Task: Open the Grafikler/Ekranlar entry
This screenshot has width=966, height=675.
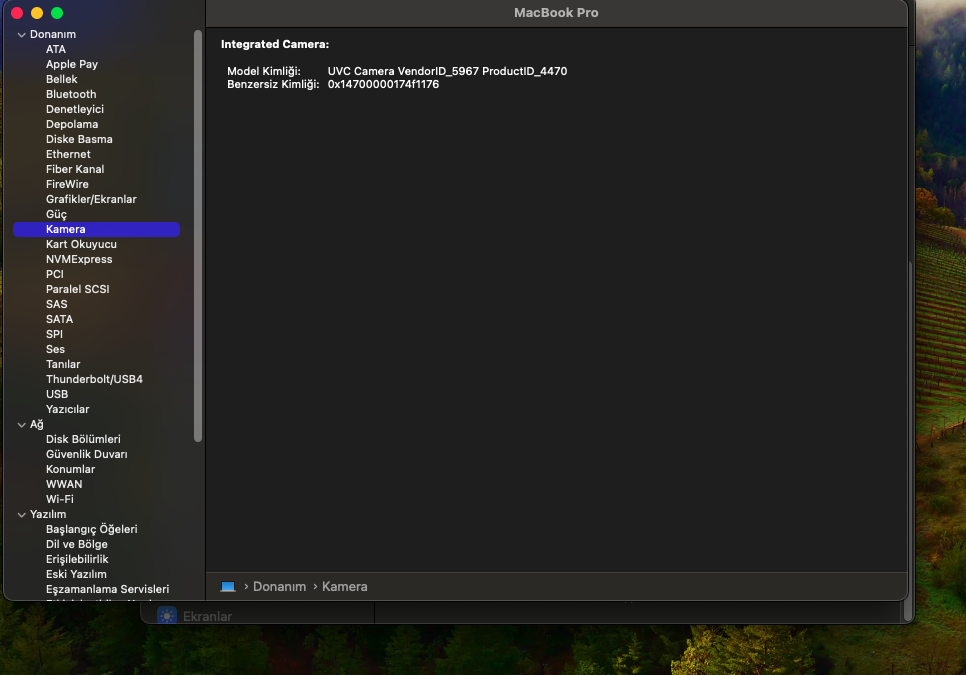Action: pyautogui.click(x=91, y=199)
